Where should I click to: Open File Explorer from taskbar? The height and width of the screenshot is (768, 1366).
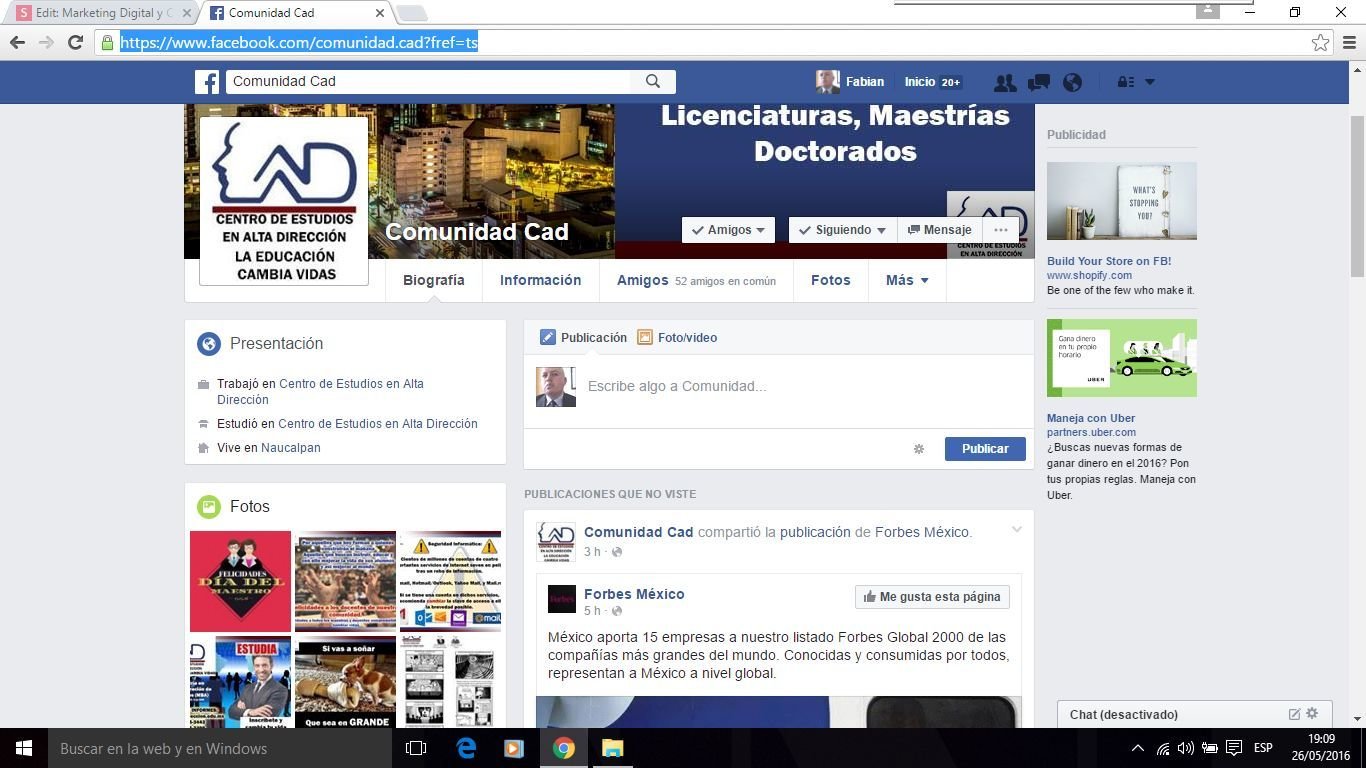click(612, 748)
